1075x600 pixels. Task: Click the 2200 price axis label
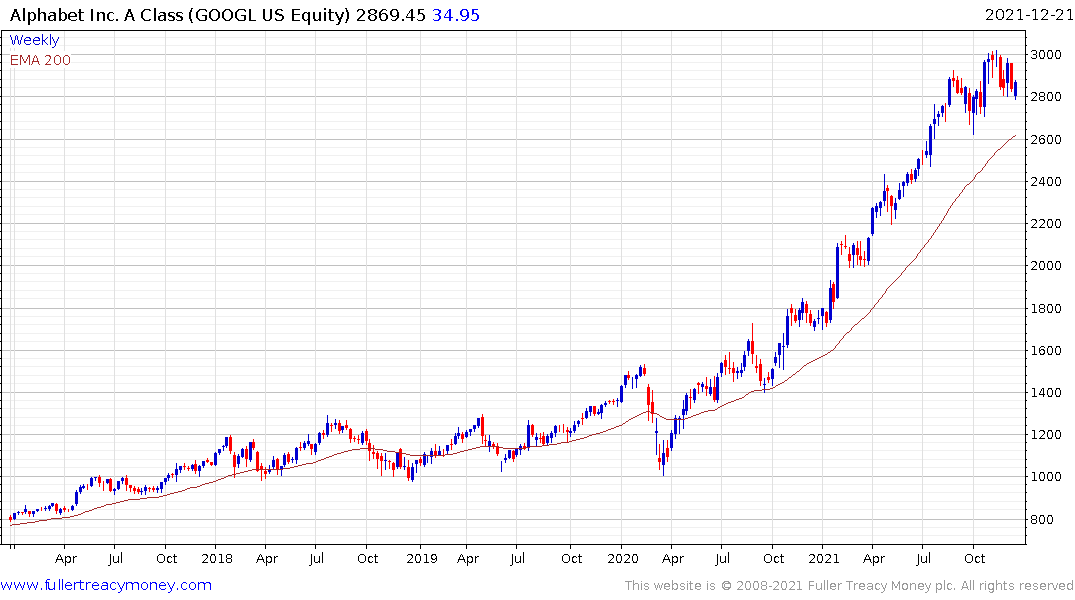point(1046,224)
